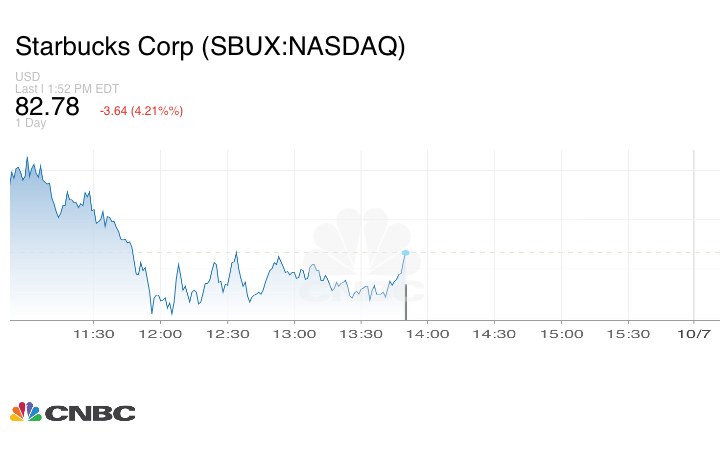Viewport: 720px width, 450px height.
Task: Click the 11:30 time axis label
Action: (x=95, y=334)
